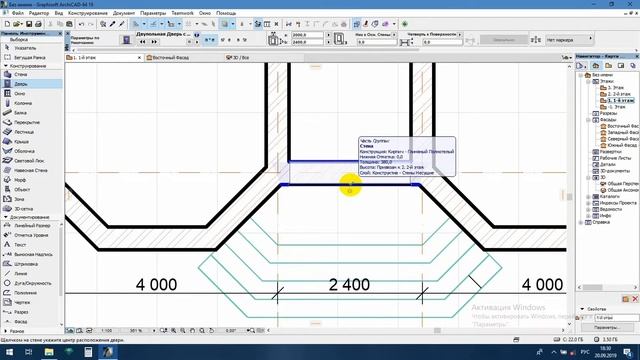Switch to the 3D / Все tab
Screen dimensions: 640x360
point(263,58)
